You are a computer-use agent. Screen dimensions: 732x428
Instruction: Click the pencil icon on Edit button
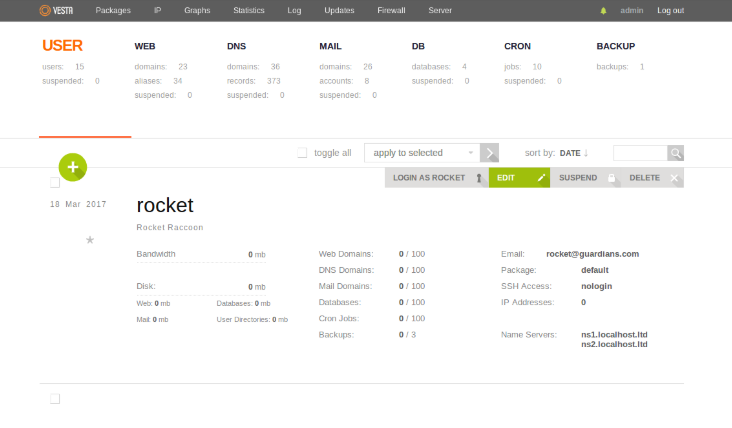point(541,178)
